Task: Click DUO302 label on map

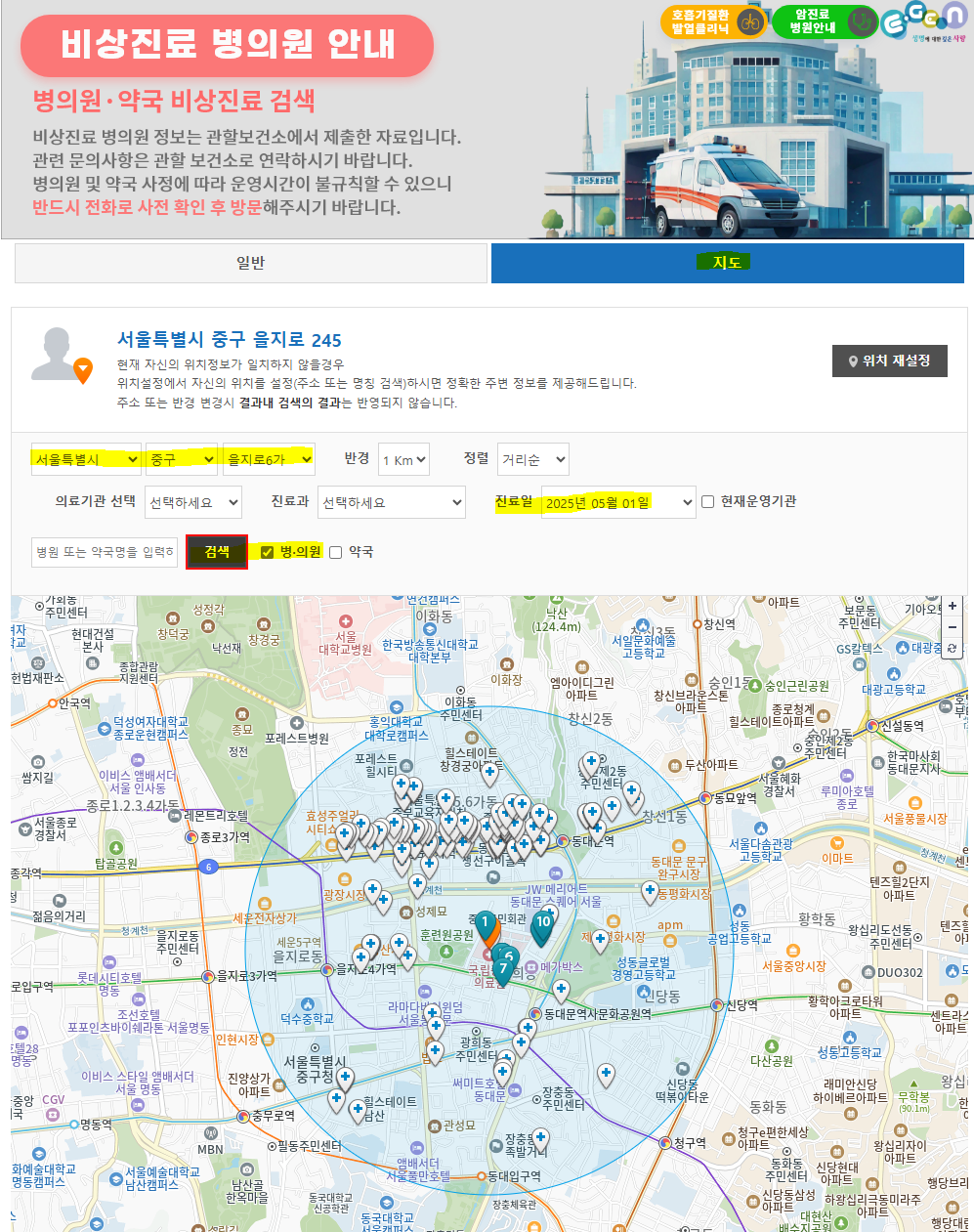Action: (x=900, y=973)
